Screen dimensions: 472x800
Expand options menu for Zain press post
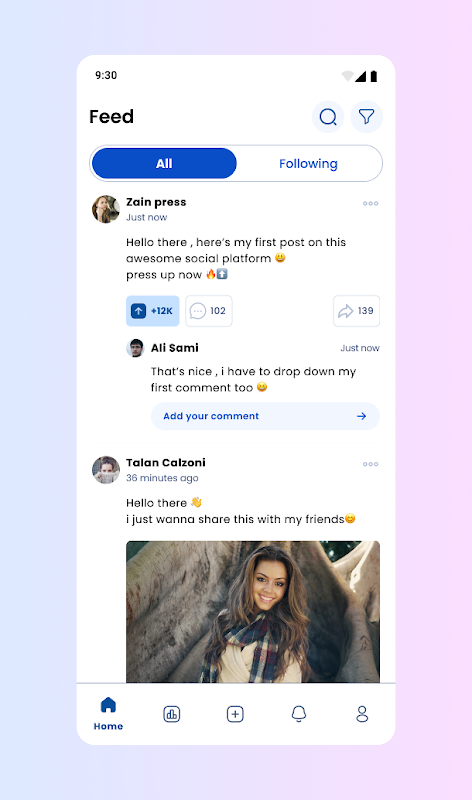(370, 203)
